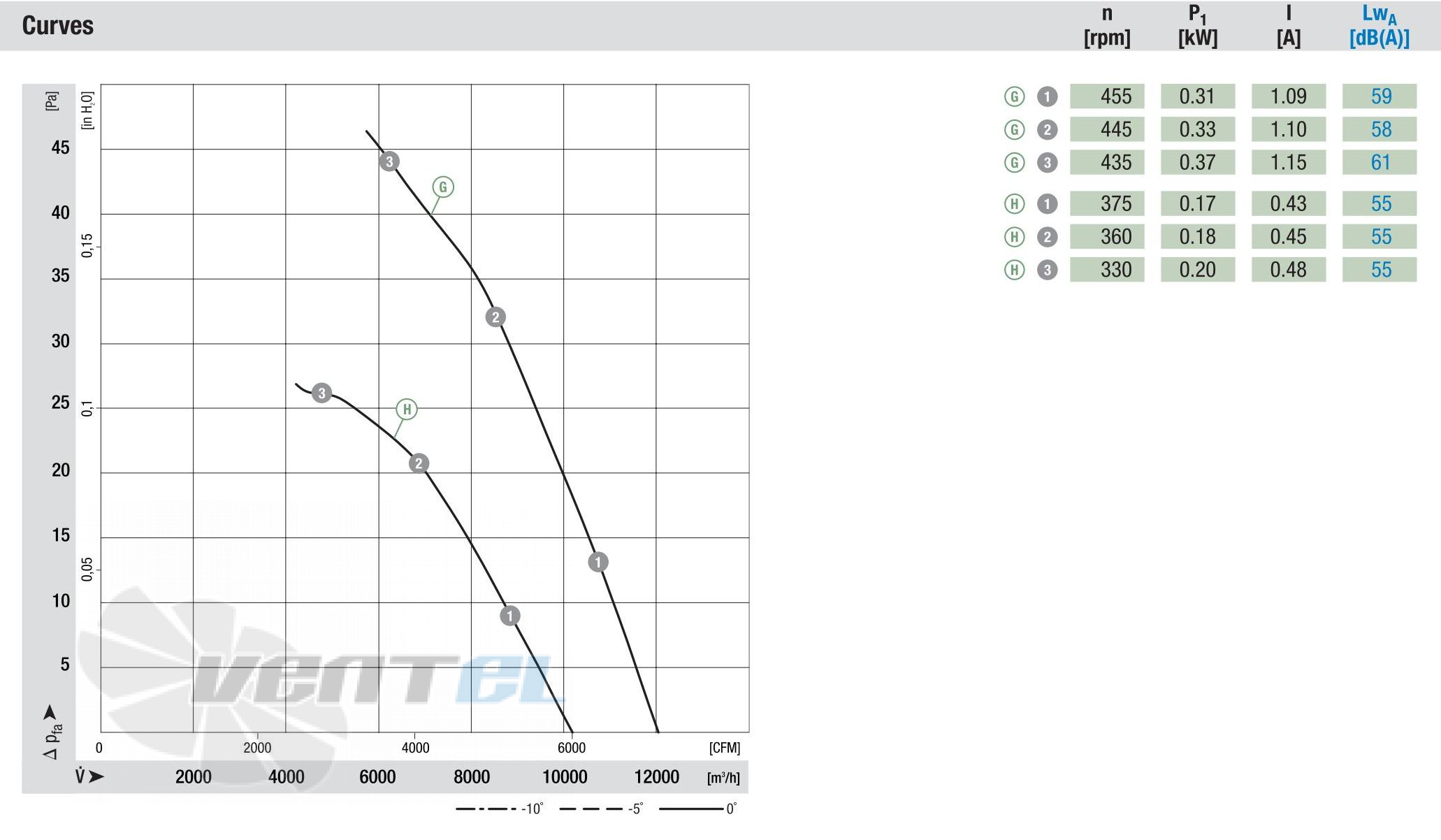Click marker 1 on curve H

[510, 616]
